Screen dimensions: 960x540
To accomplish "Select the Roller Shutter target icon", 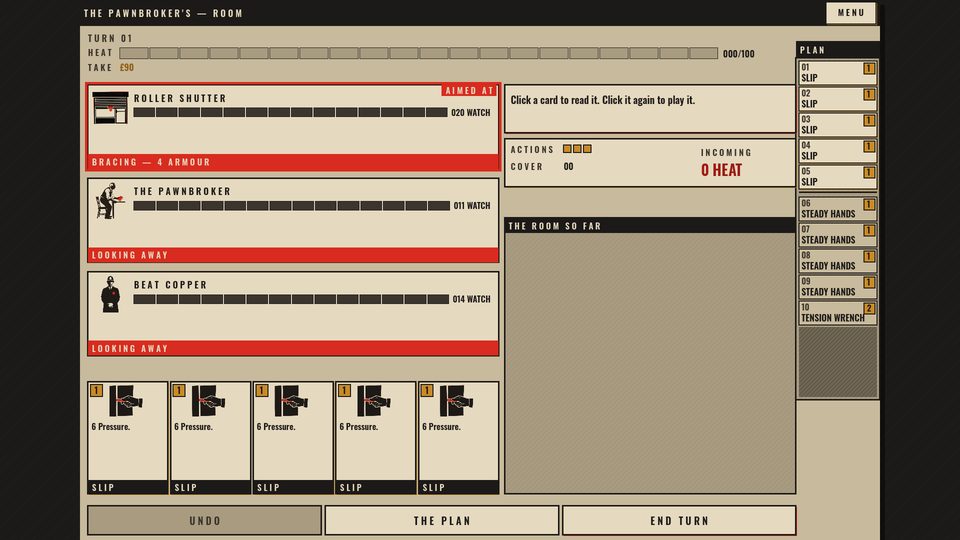I will pyautogui.click(x=110, y=108).
